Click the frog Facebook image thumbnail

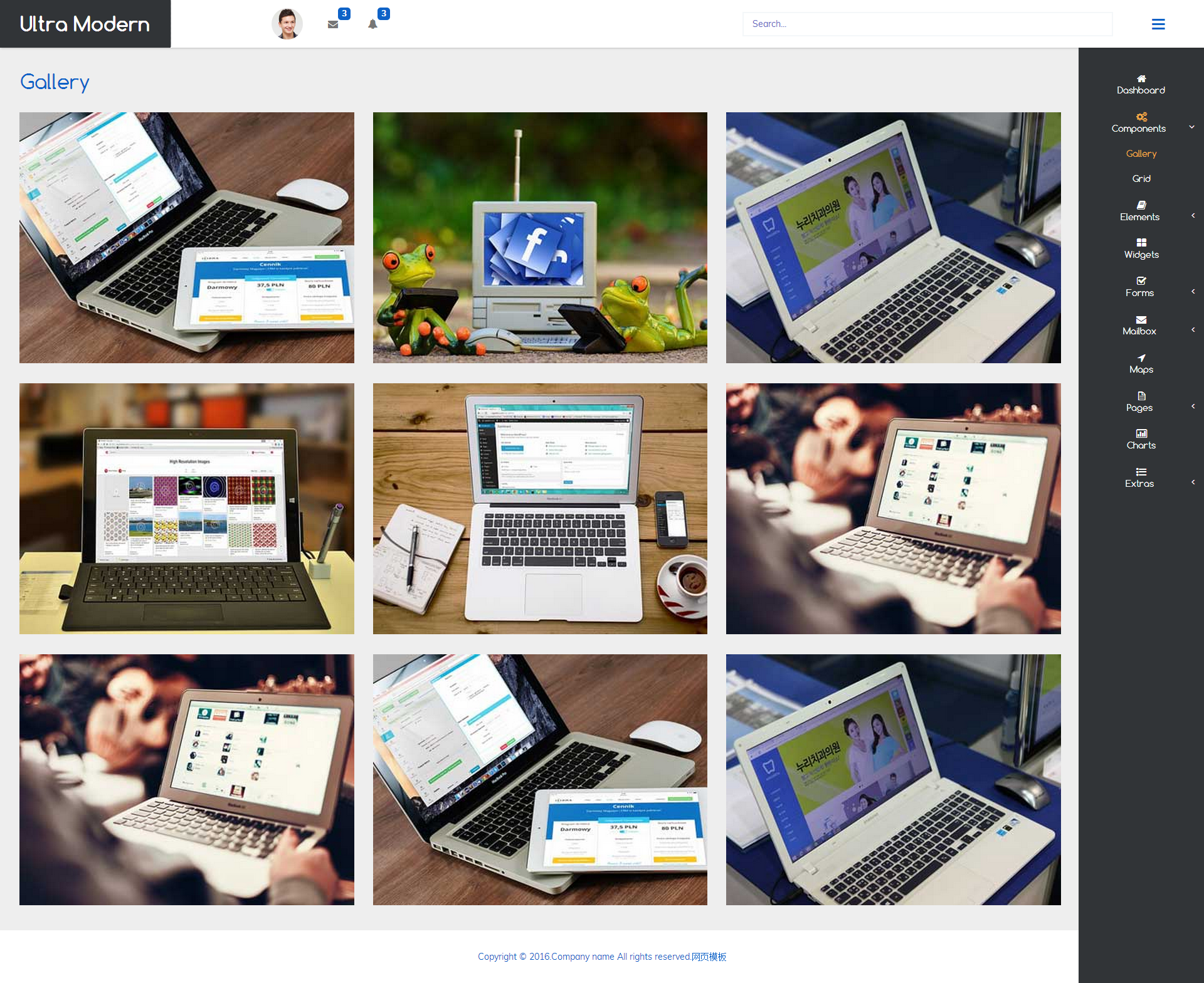coord(540,237)
